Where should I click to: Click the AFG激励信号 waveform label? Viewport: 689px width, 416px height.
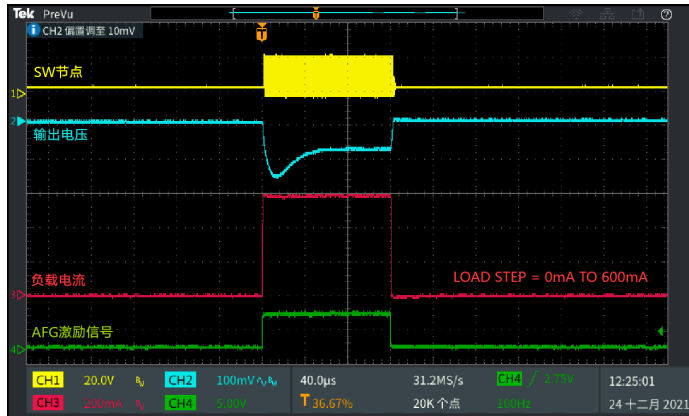tap(72, 332)
